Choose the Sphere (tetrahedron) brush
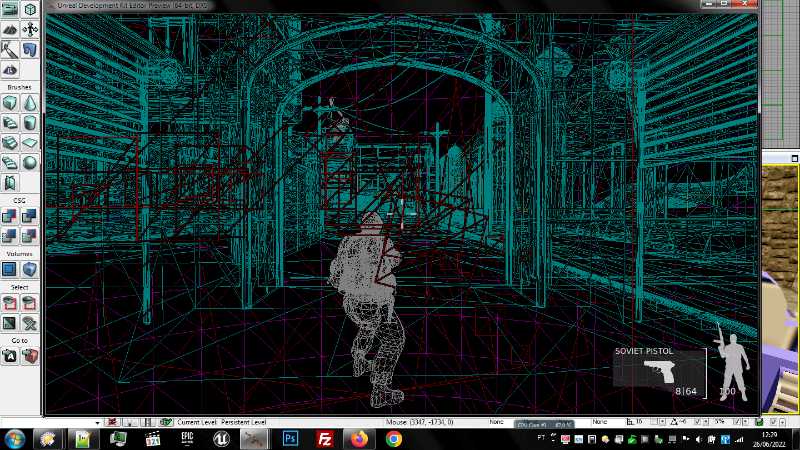Screen dimensions: 800x450 [x=30, y=163]
